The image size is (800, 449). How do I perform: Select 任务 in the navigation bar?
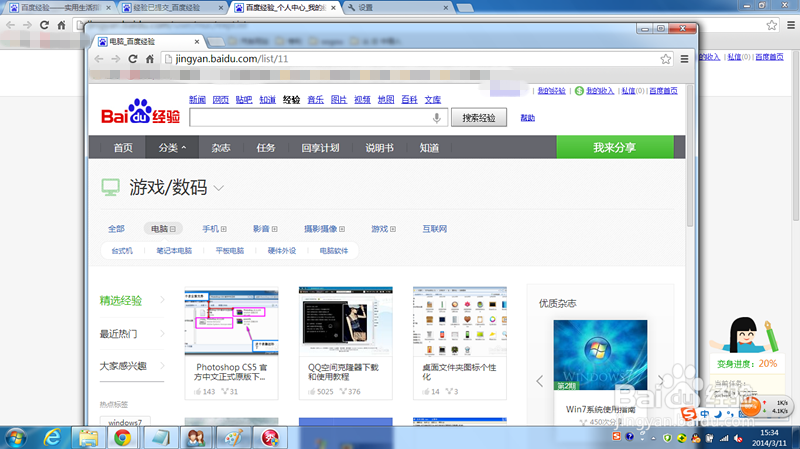(x=266, y=147)
